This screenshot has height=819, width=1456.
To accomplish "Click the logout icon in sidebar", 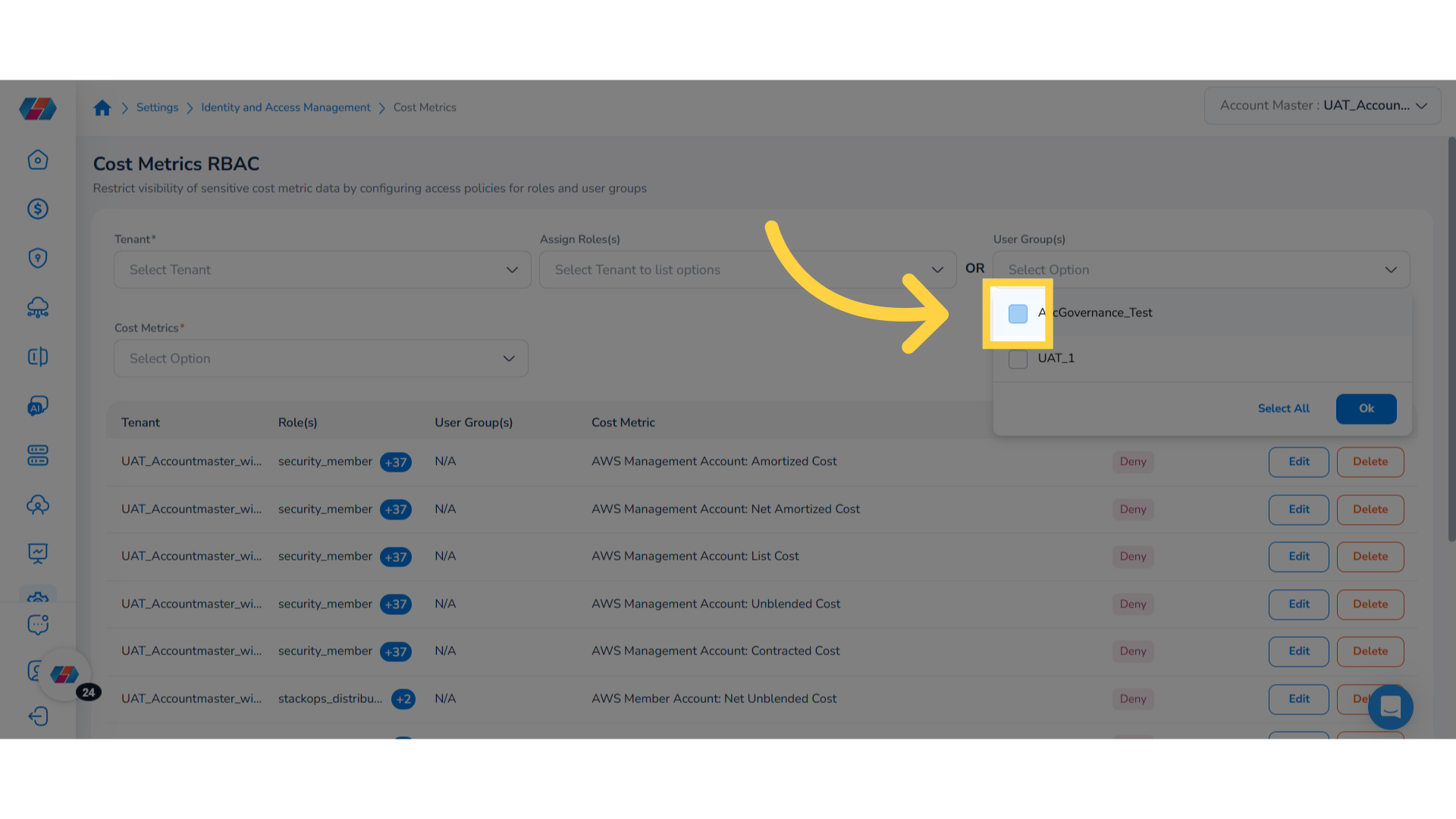I will (x=38, y=717).
